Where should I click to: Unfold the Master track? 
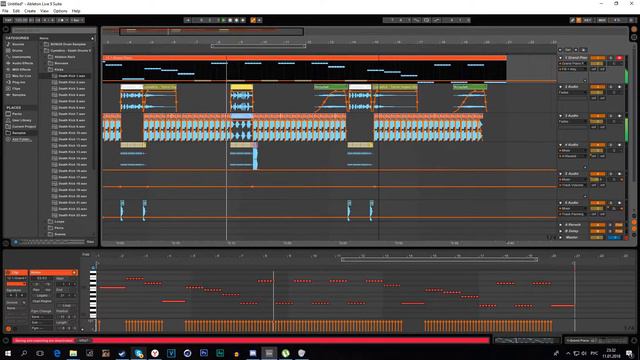tap(560, 237)
